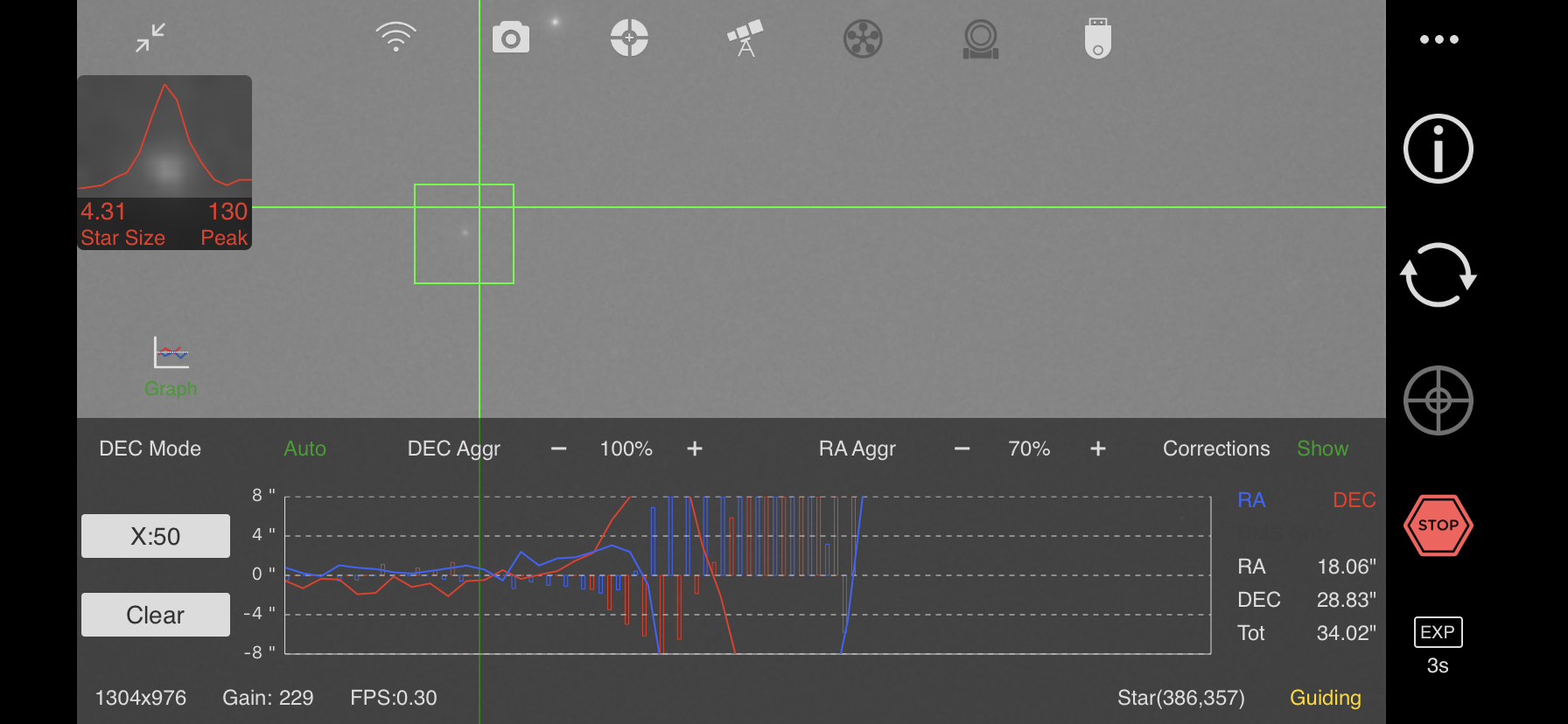Viewport: 1568px width, 724px height.
Task: Click the X:50 graph scale button
Action: tap(156, 536)
